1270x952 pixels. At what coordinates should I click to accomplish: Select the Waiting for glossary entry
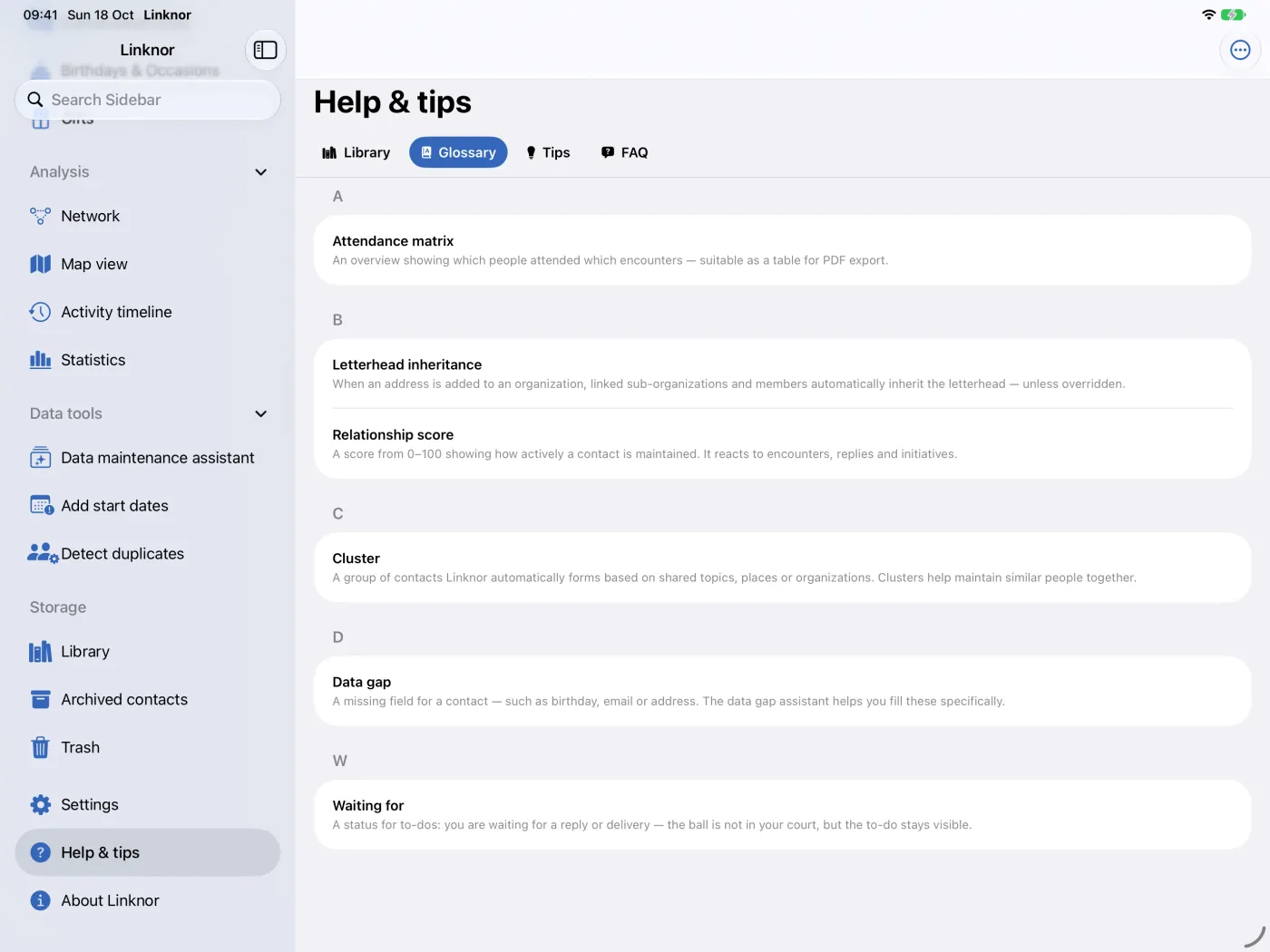(782, 814)
